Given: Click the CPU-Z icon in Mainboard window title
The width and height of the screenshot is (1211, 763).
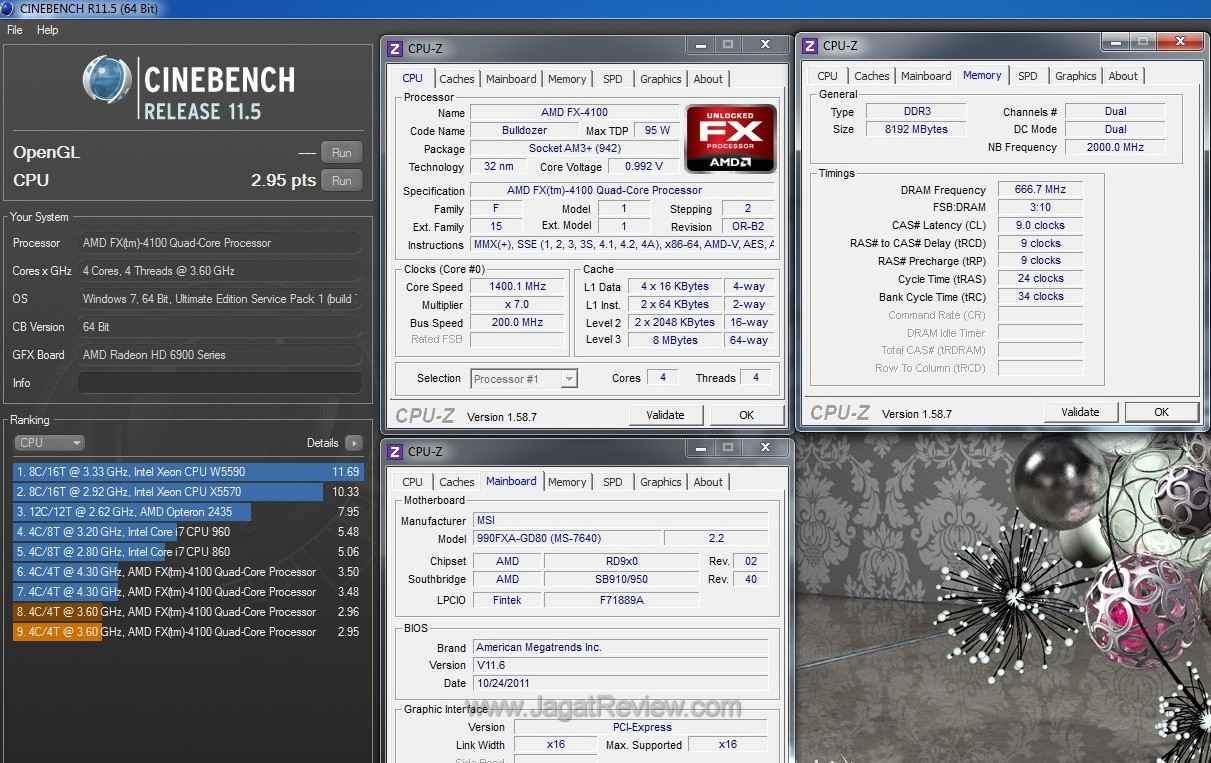Looking at the screenshot, I should point(395,451).
